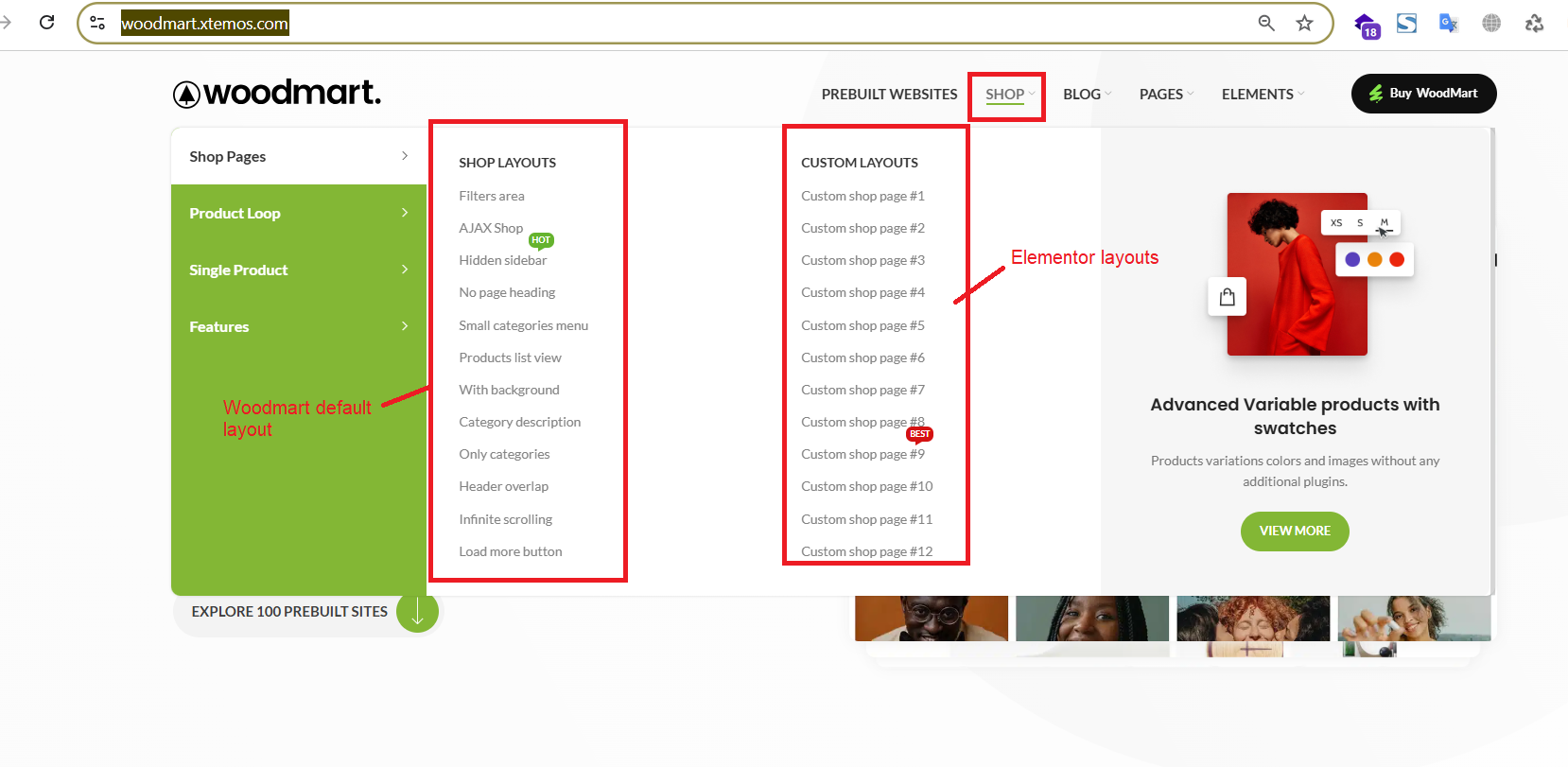
Task: Open the SHOP dropdown menu
Action: pyautogui.click(x=1010, y=94)
